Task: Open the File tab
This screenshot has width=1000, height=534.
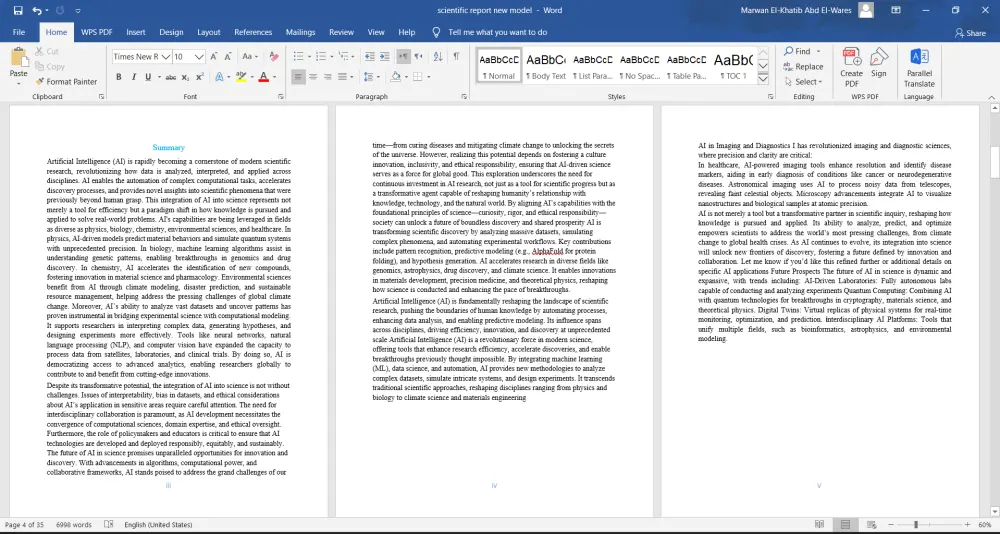Action: pos(19,33)
